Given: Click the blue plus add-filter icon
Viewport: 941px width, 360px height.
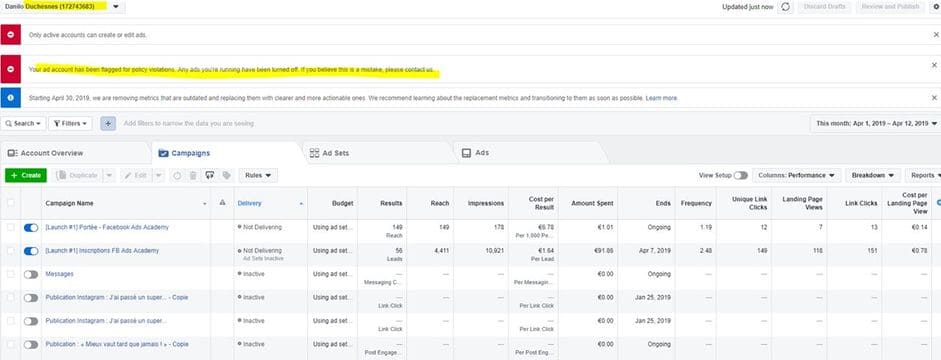Looking at the screenshot, I should [107, 124].
